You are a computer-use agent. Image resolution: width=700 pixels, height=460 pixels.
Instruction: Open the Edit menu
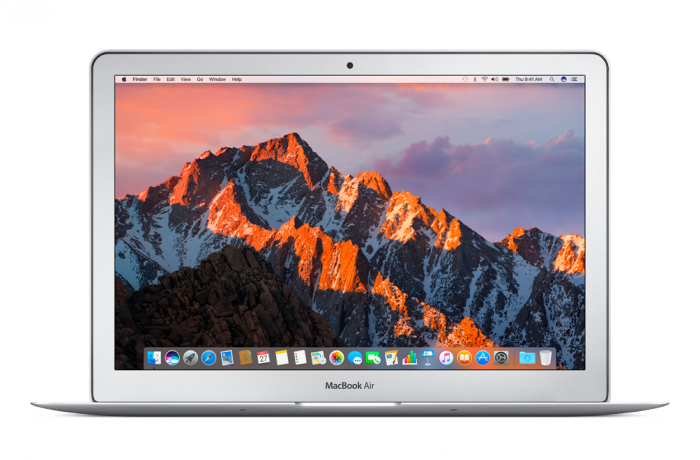pyautogui.click(x=171, y=79)
